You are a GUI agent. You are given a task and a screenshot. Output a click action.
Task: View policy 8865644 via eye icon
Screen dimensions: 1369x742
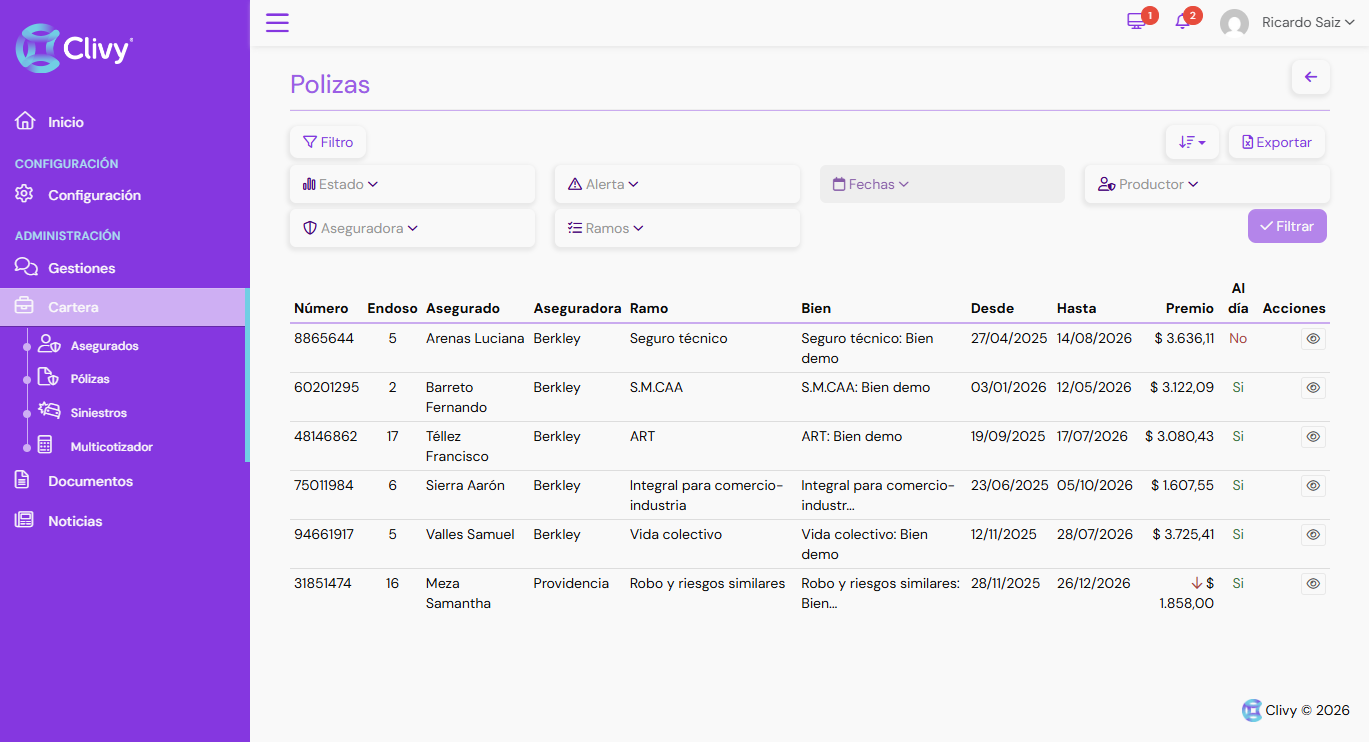tap(1313, 339)
